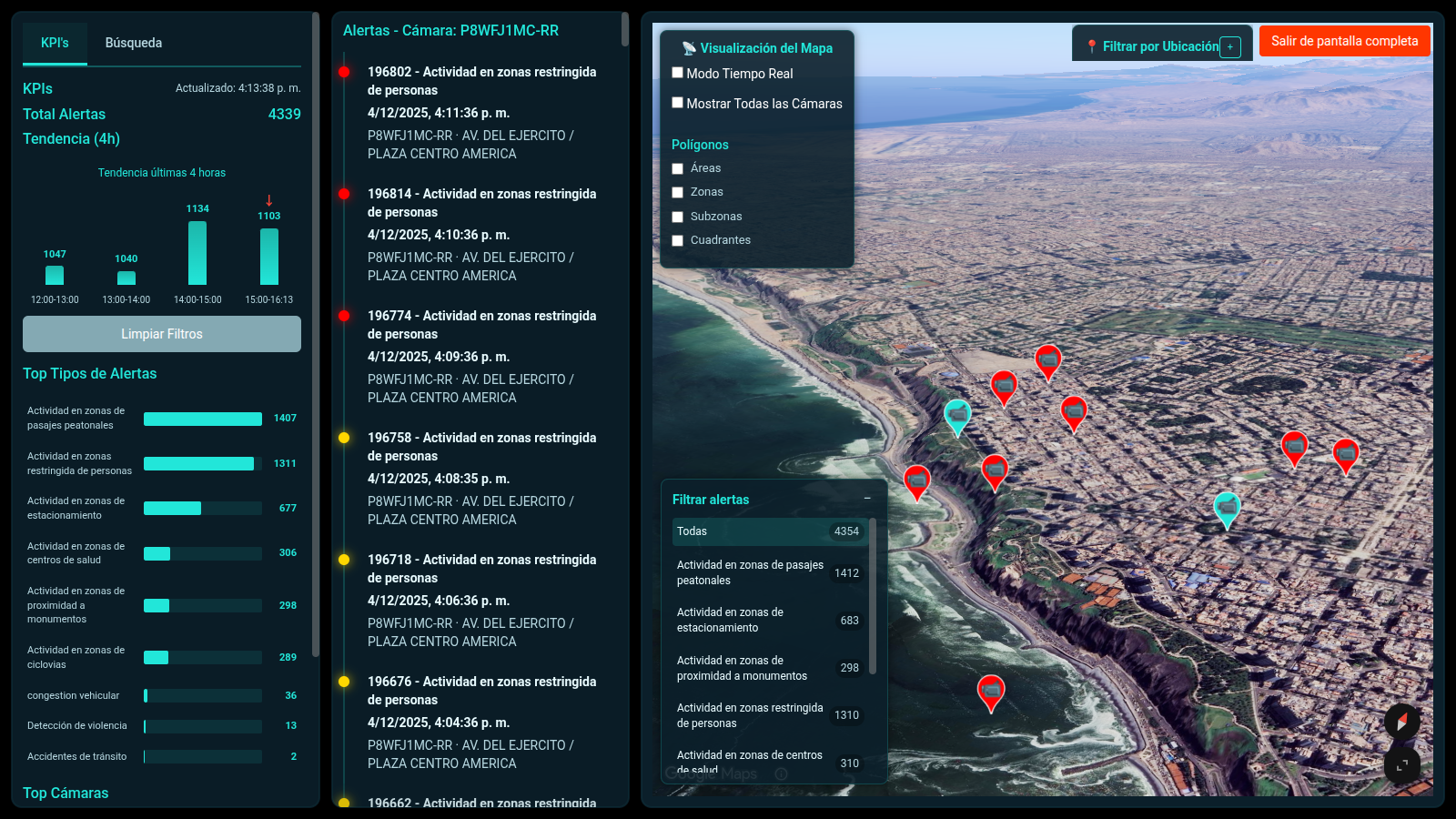1456x819 pixels.
Task: Click the Actividad en zonas de pasajes peatonales bar
Action: pyautogui.click(x=202, y=419)
